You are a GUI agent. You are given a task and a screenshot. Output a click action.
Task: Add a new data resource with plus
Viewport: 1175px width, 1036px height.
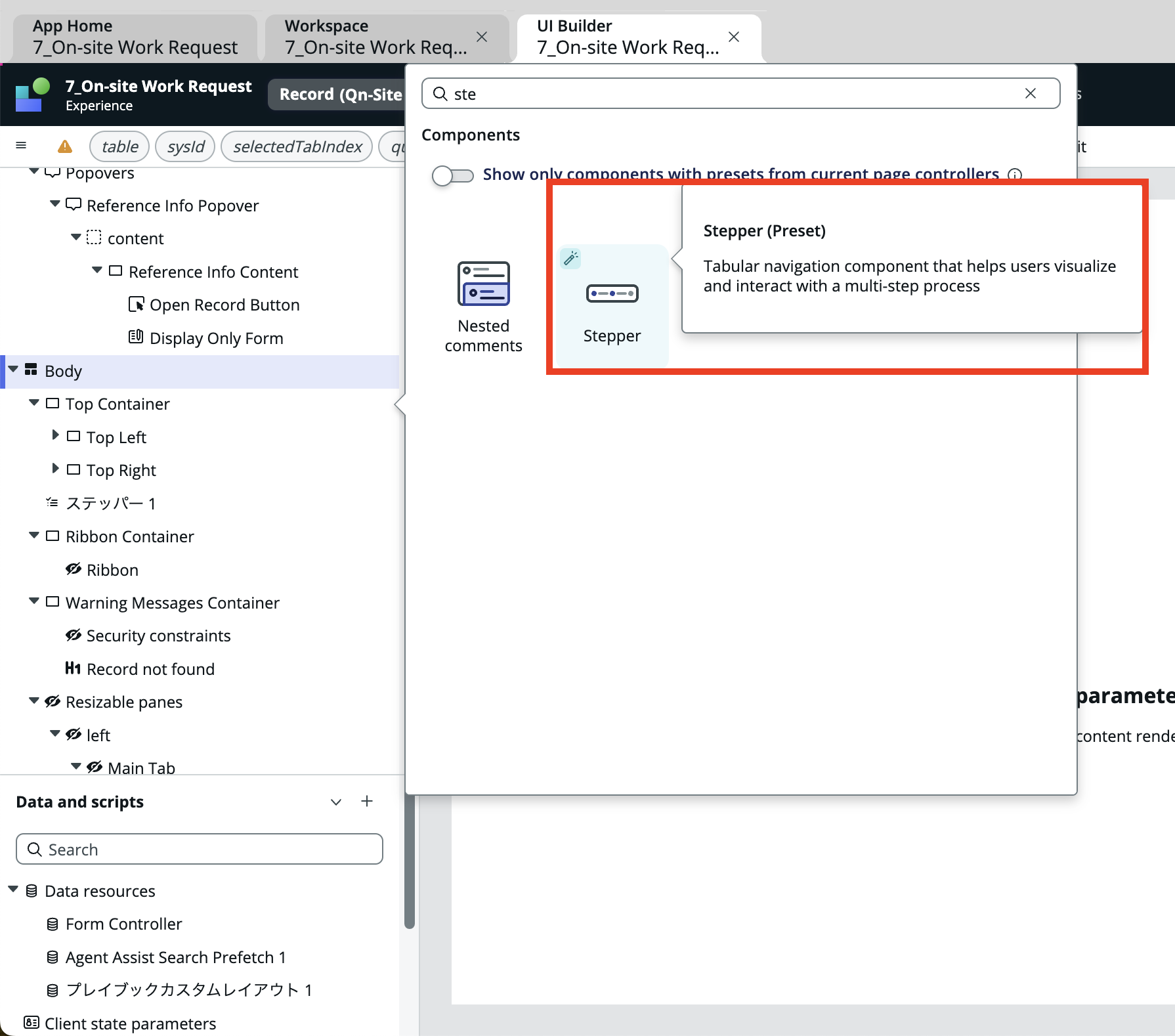[x=367, y=801]
